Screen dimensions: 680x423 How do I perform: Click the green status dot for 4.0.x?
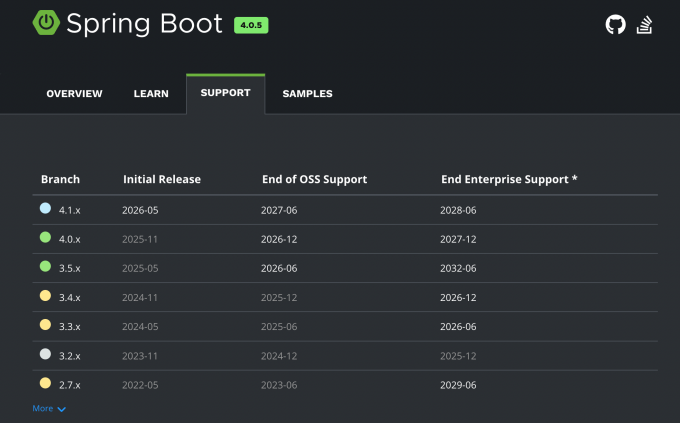coord(45,237)
